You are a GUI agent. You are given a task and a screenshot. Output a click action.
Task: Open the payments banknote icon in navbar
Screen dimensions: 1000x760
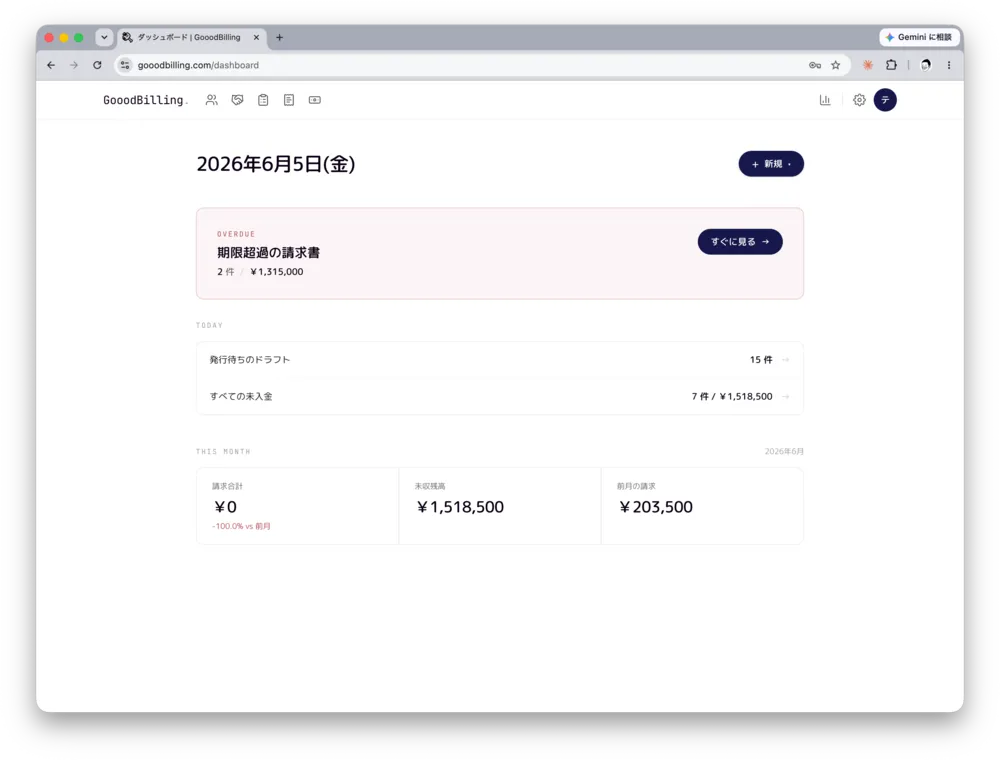click(315, 100)
